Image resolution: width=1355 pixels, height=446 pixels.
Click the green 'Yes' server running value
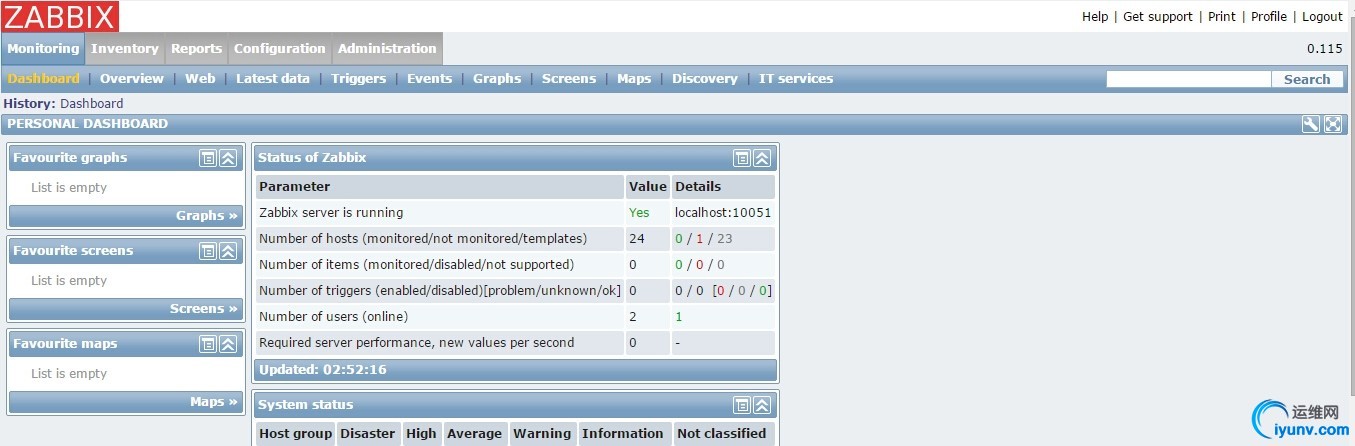pyautogui.click(x=639, y=212)
